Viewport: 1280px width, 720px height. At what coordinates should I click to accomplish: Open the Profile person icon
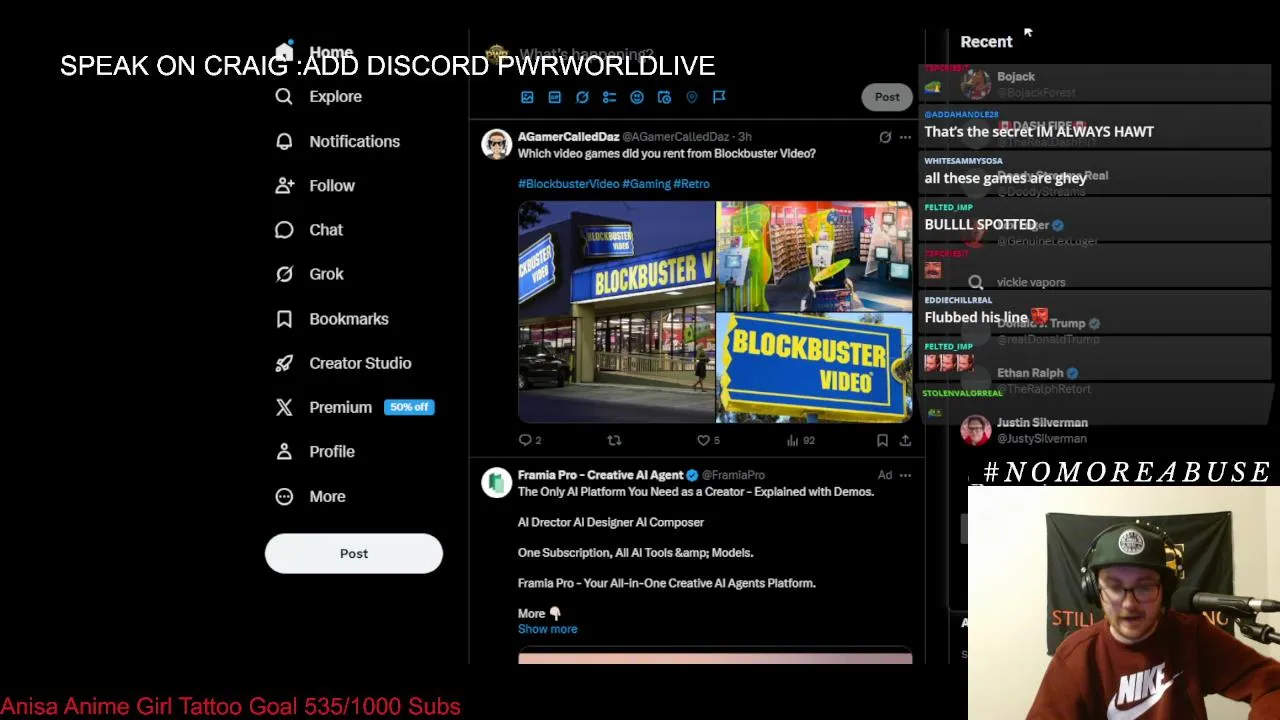pyautogui.click(x=284, y=452)
